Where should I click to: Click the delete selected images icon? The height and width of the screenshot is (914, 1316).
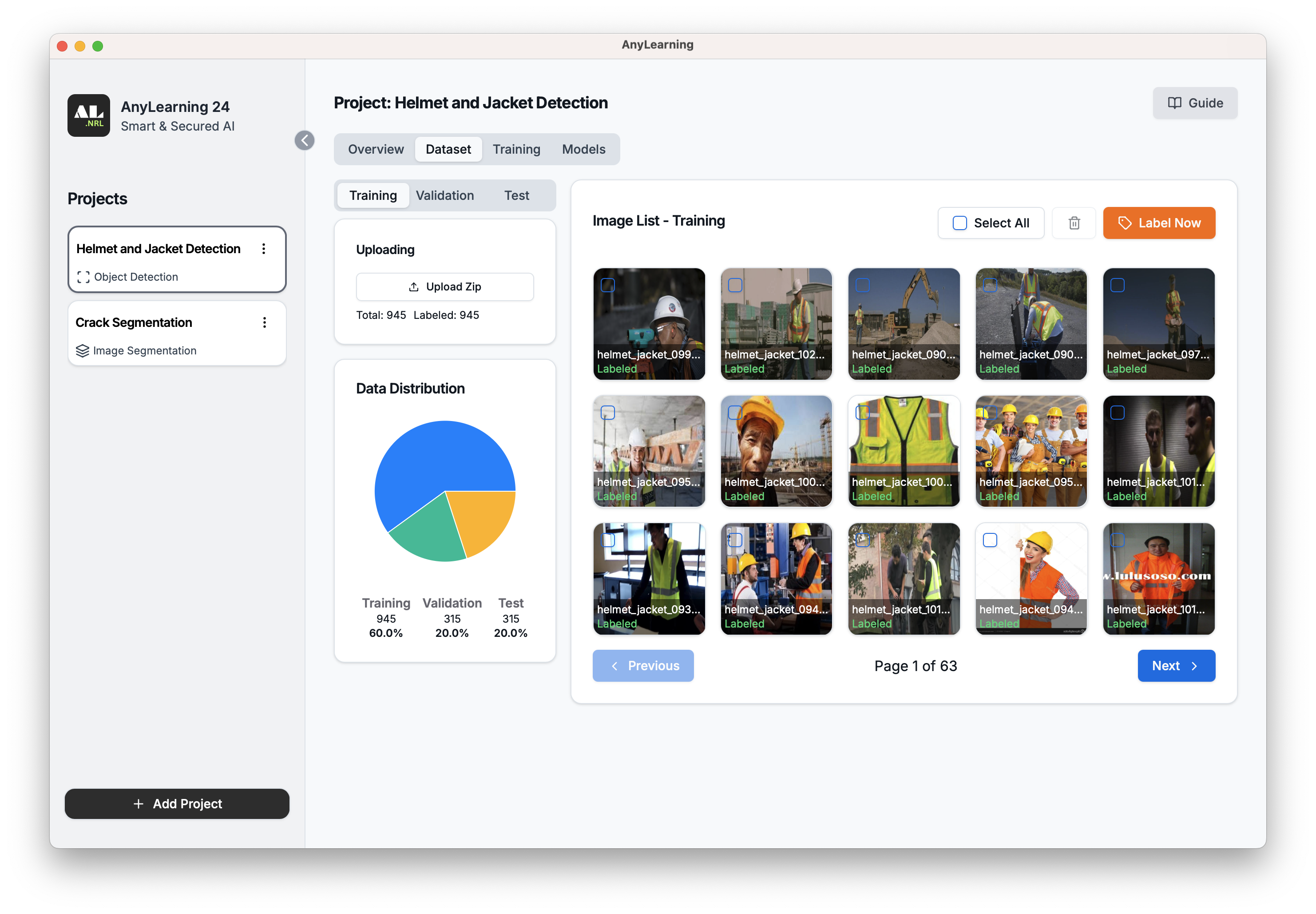point(1074,223)
